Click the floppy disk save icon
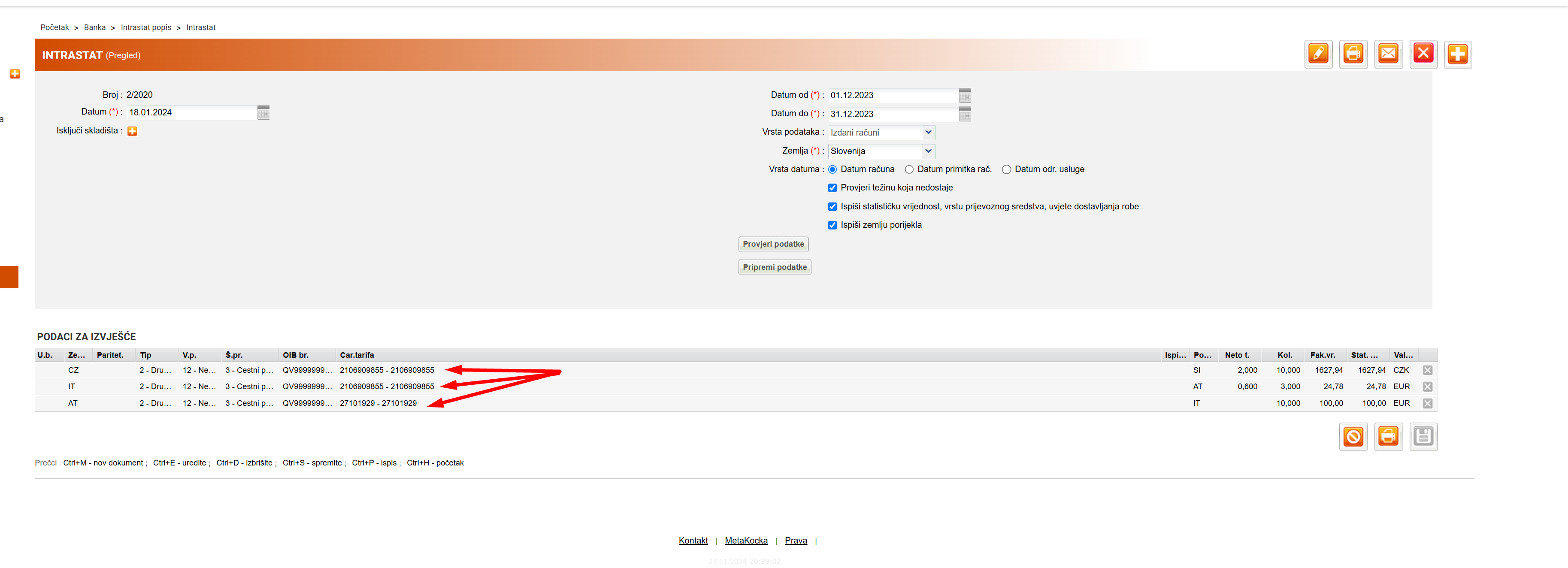 tap(1423, 436)
